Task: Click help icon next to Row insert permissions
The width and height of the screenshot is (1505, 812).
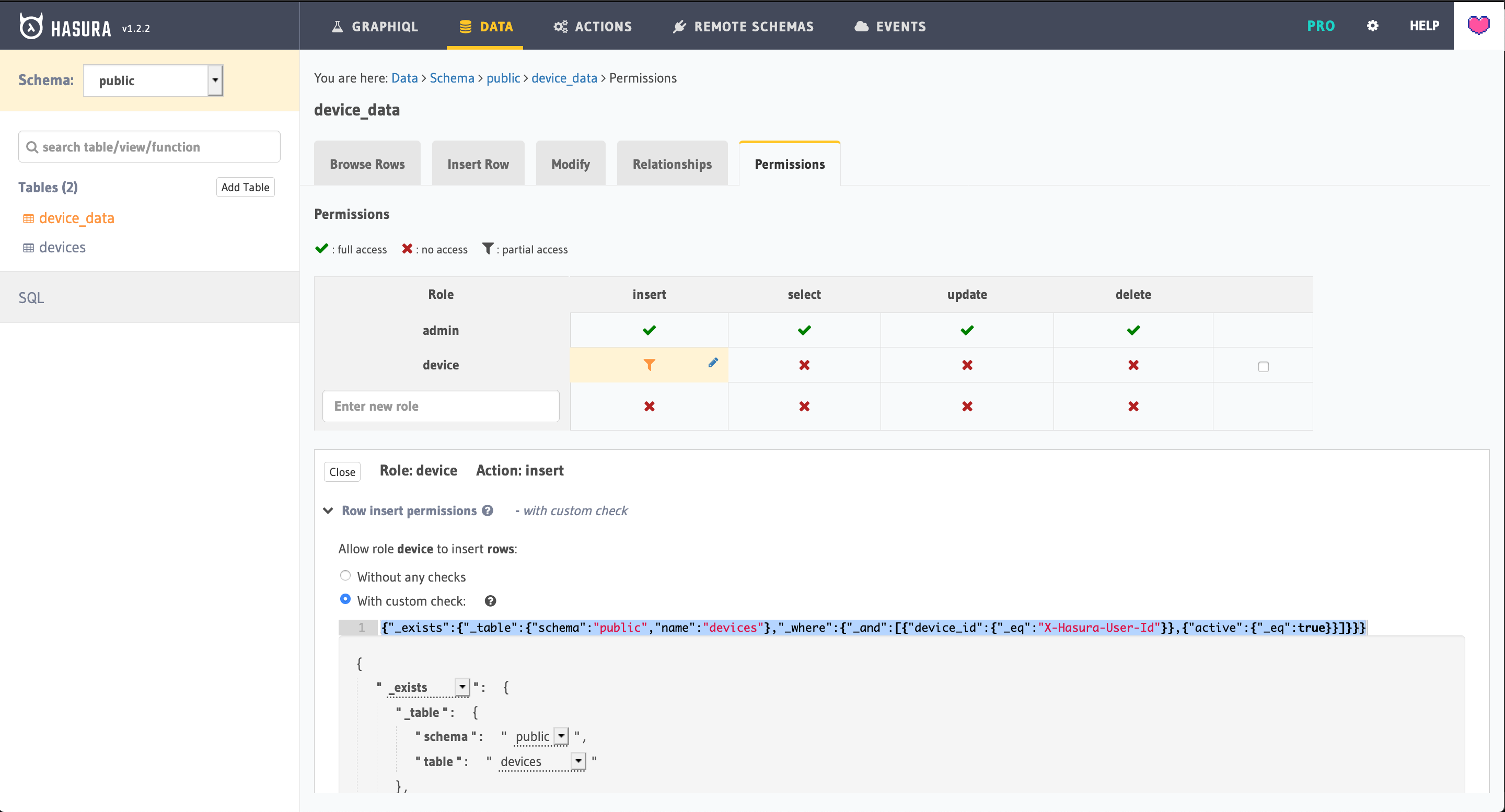Action: 488,511
